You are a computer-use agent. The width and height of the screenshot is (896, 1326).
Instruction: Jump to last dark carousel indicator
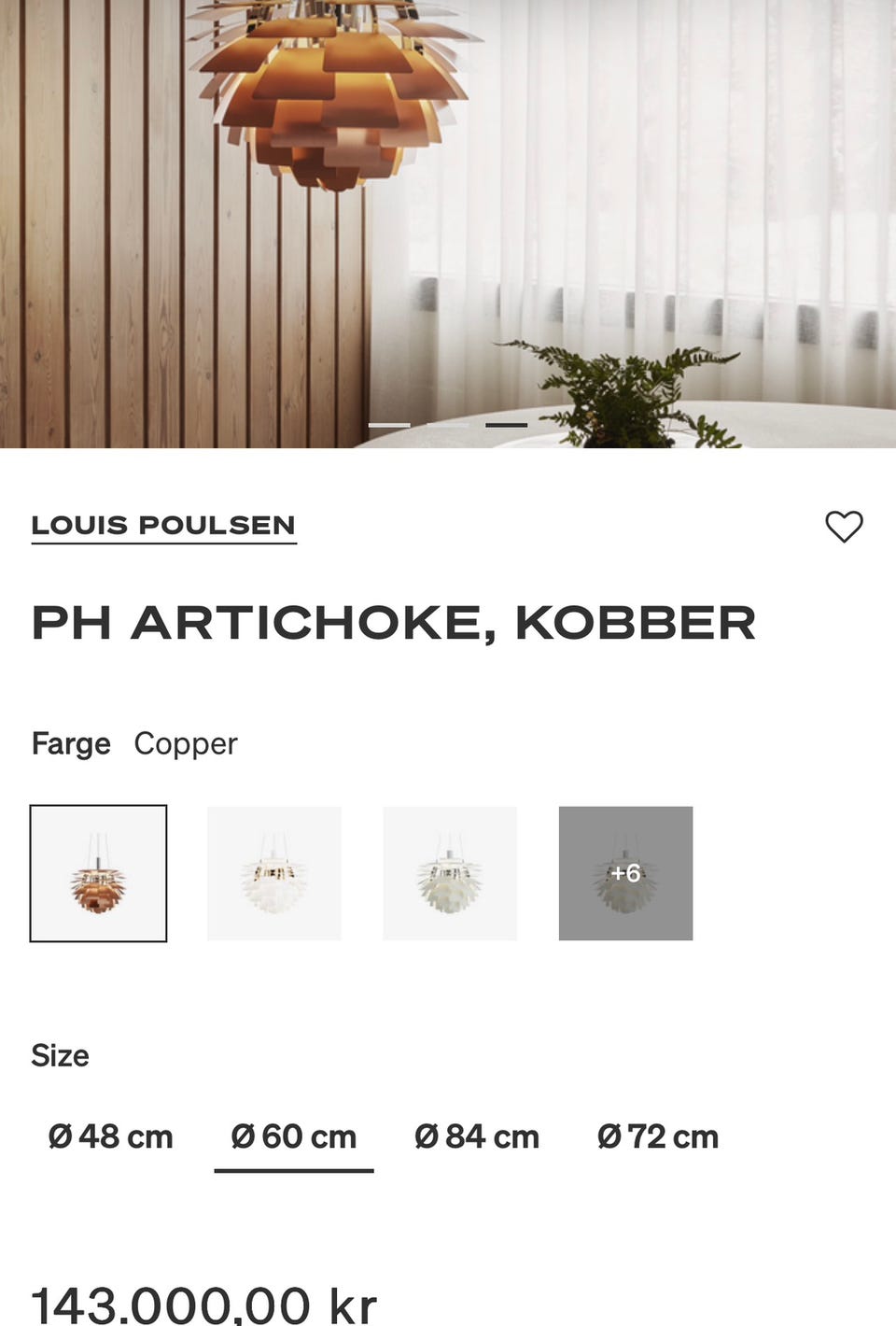(x=507, y=425)
